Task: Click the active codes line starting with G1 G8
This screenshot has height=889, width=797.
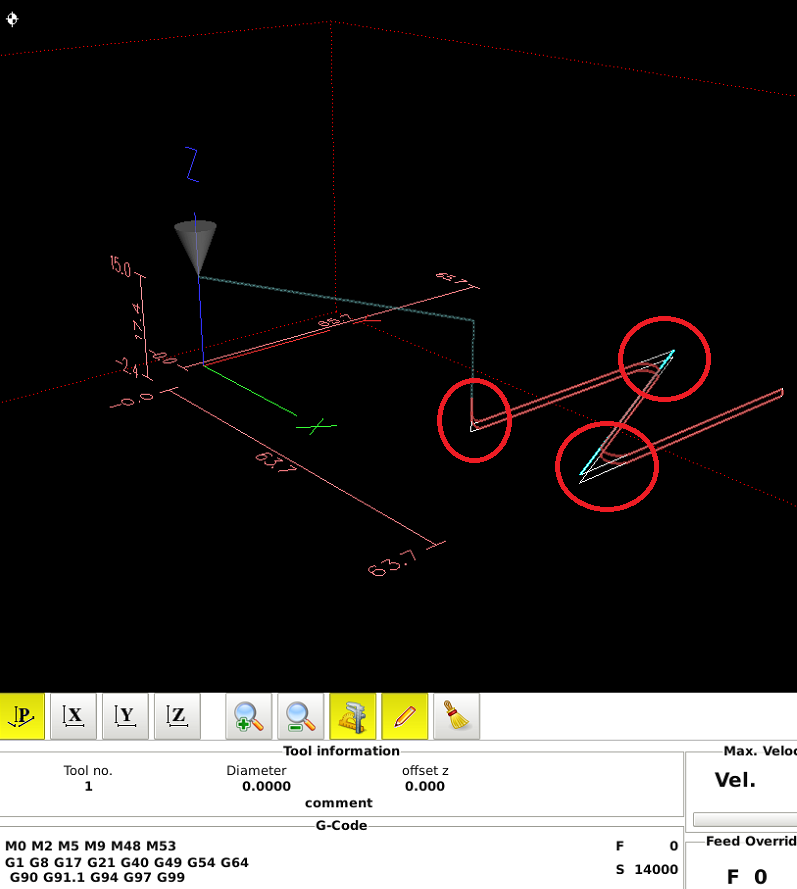Action: point(127,862)
